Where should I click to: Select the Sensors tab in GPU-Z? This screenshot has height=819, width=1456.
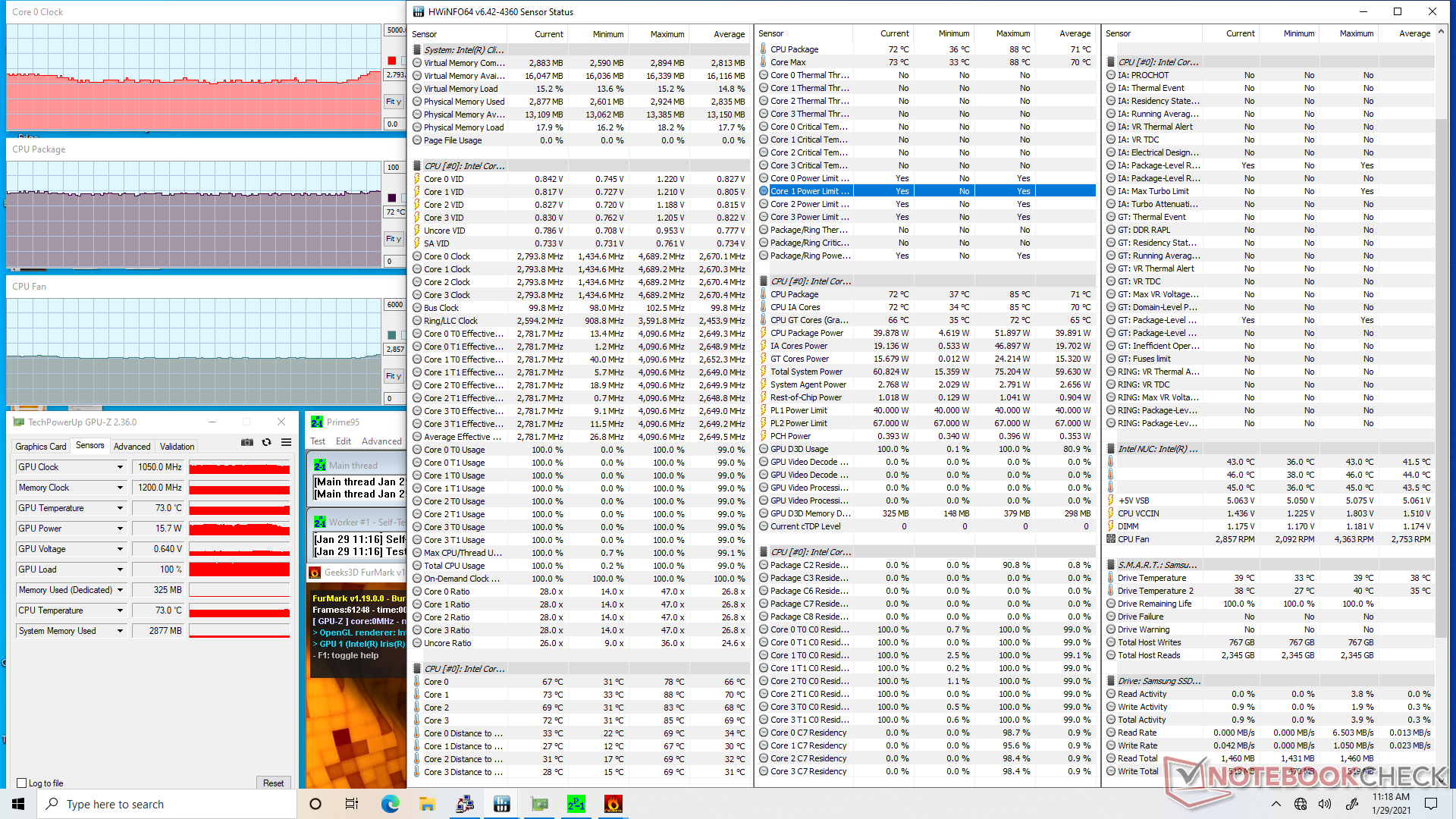pyautogui.click(x=90, y=446)
